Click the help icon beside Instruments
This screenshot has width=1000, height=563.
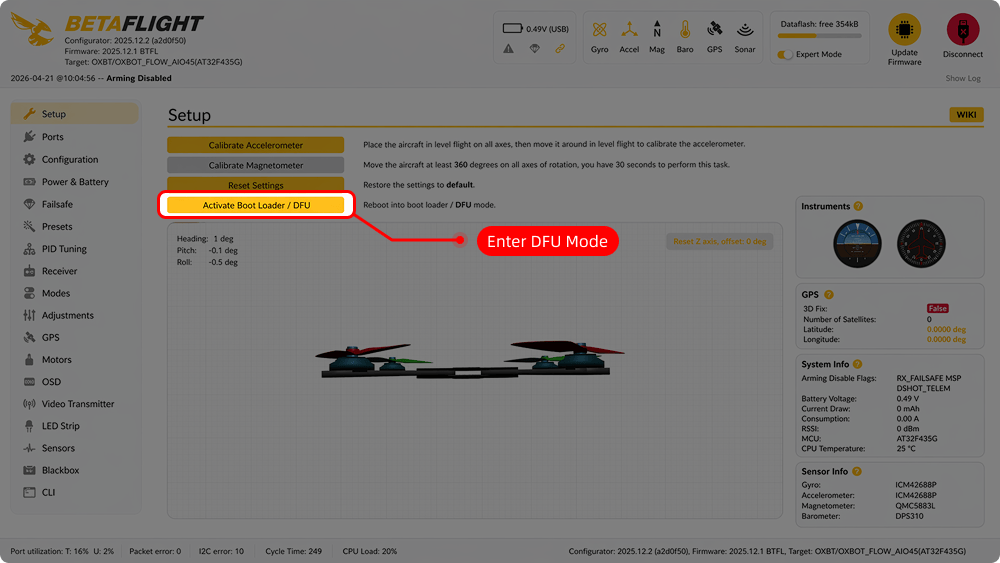(x=858, y=206)
